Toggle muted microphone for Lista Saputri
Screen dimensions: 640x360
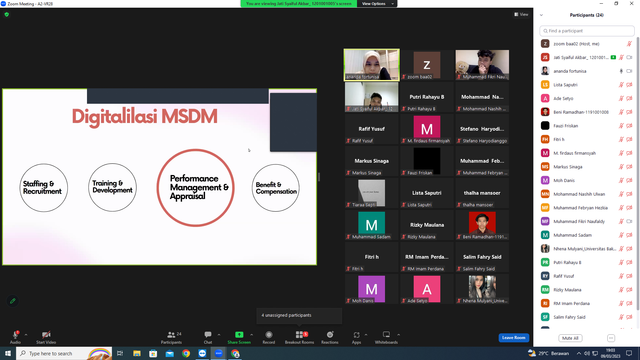[x=621, y=85]
